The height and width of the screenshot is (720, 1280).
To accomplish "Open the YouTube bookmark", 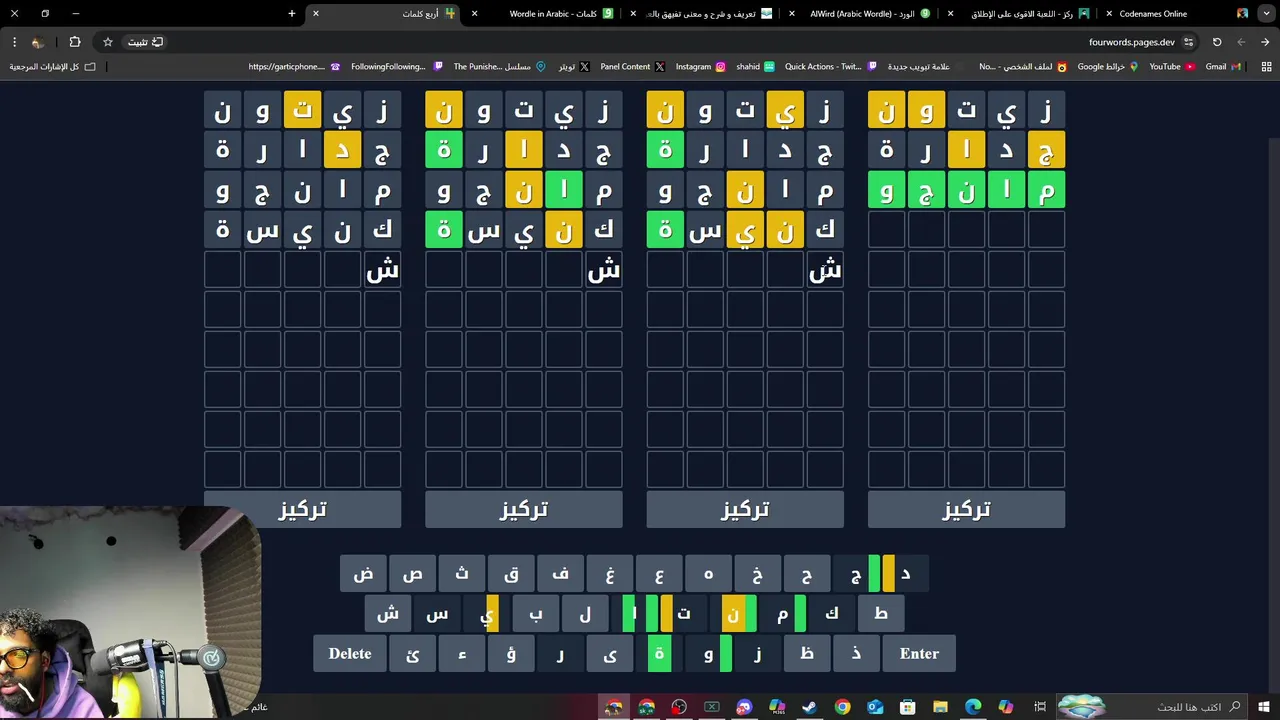I will (1171, 66).
